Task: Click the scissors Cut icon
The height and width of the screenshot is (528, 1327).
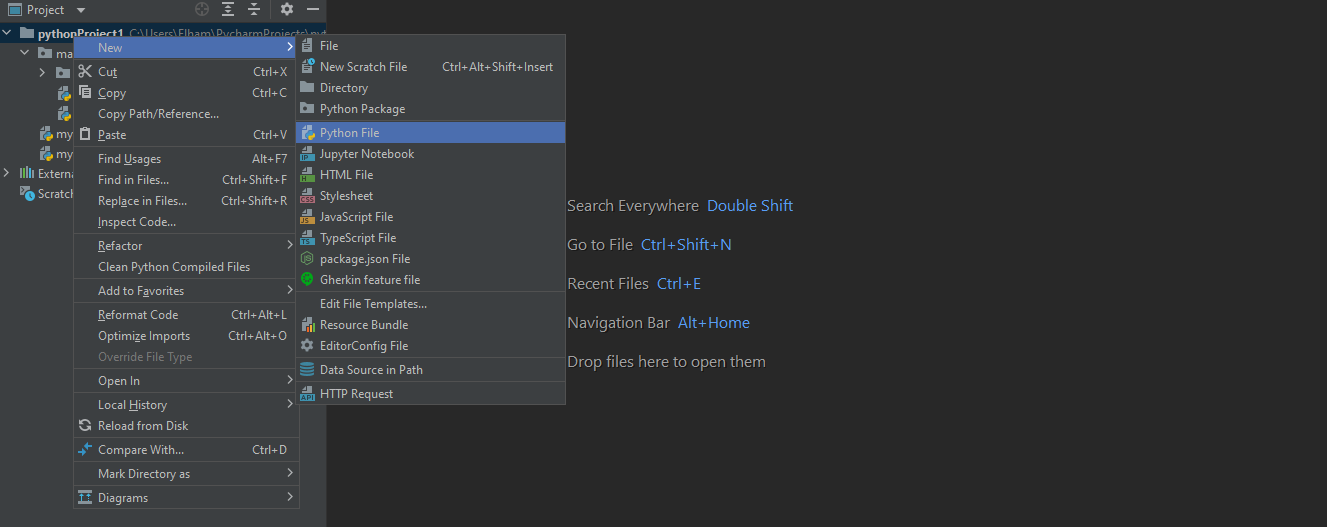Action: pyautogui.click(x=85, y=72)
